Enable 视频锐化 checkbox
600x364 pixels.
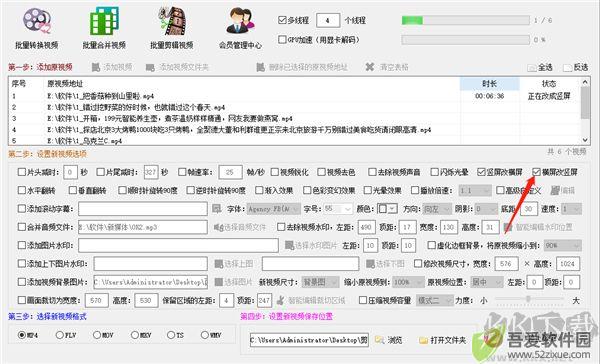point(274,172)
